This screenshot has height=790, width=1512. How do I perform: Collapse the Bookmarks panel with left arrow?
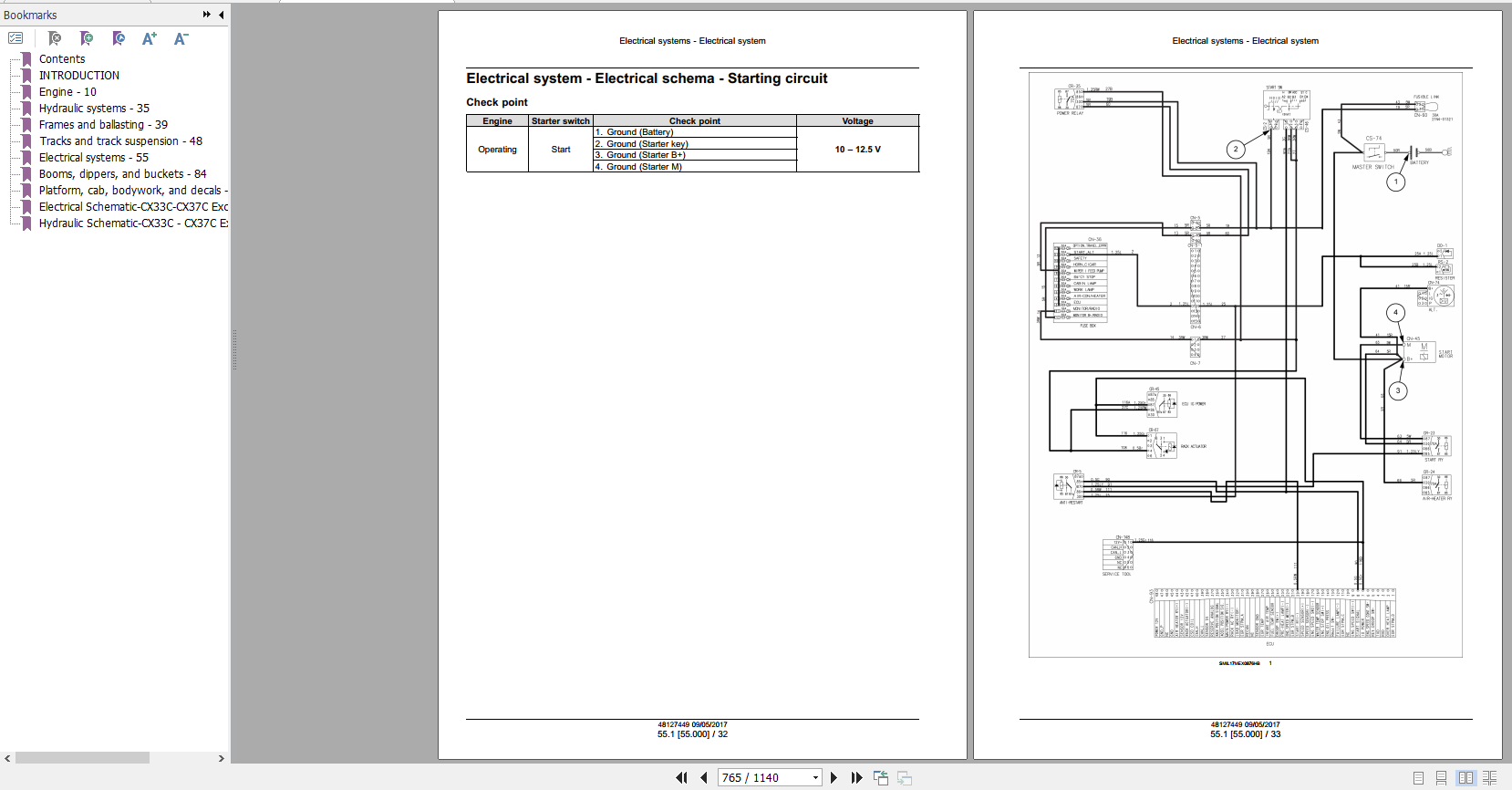tap(222, 15)
